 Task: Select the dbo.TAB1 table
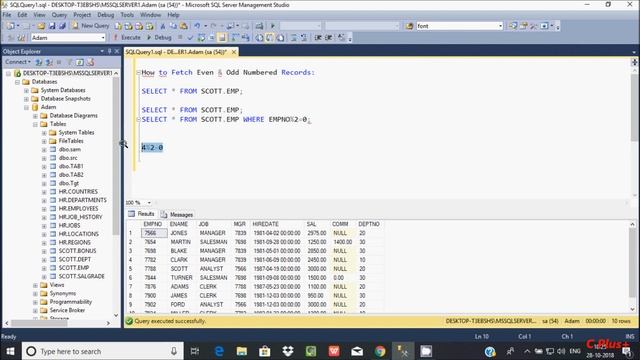pos(71,166)
